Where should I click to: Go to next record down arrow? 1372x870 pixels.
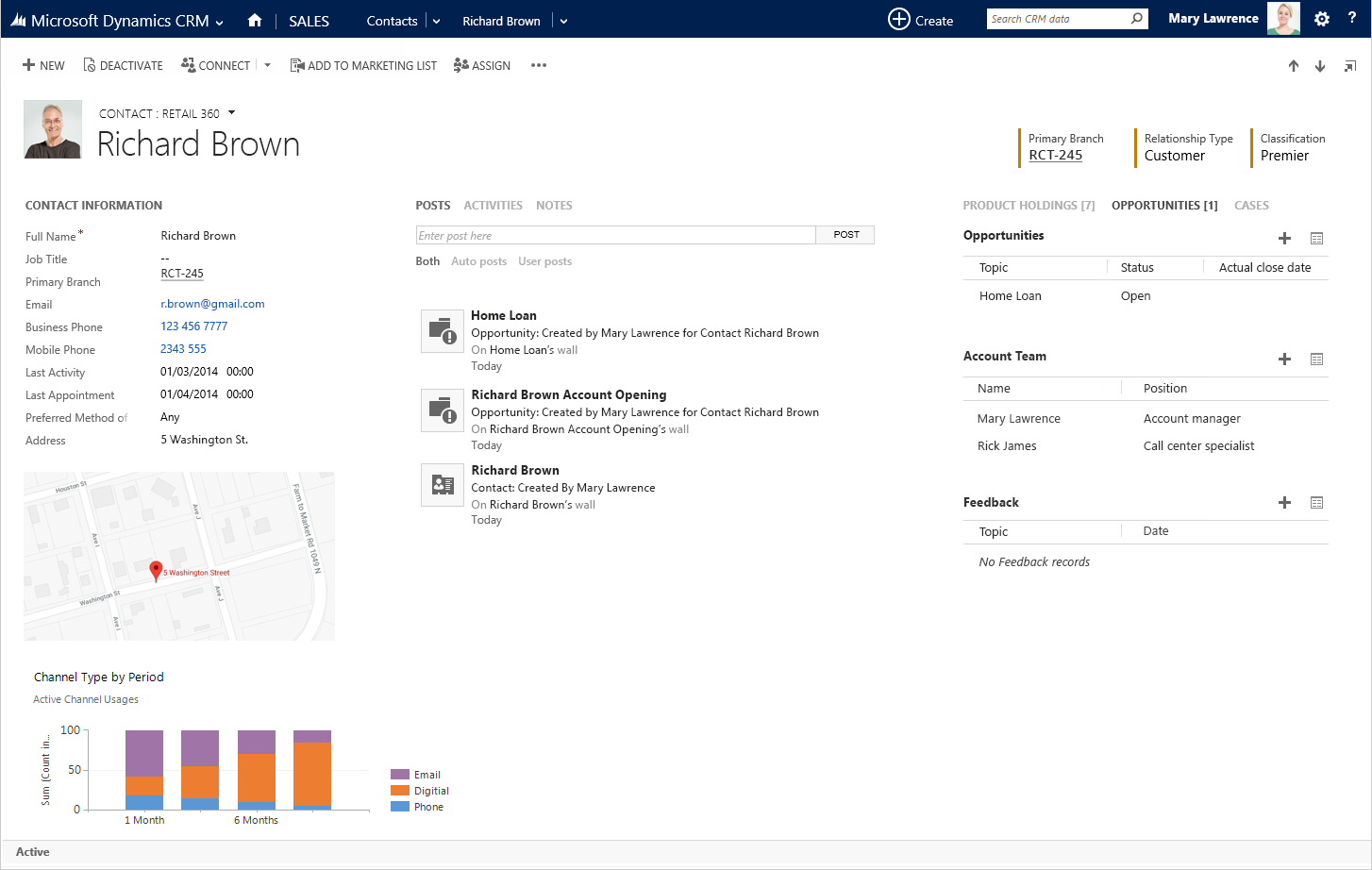coord(1320,66)
